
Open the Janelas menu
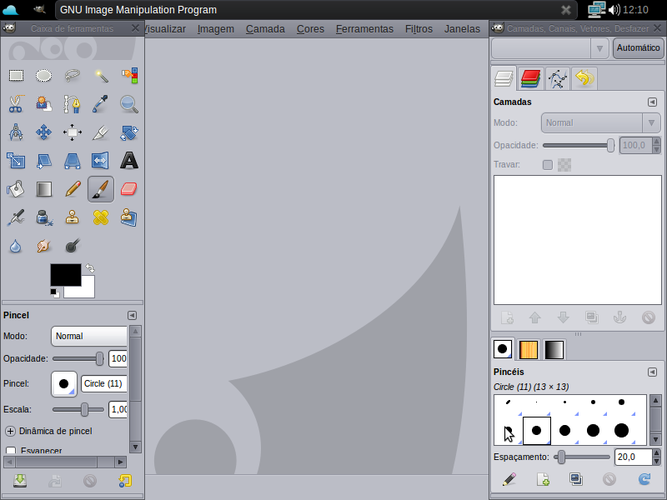[462, 29]
